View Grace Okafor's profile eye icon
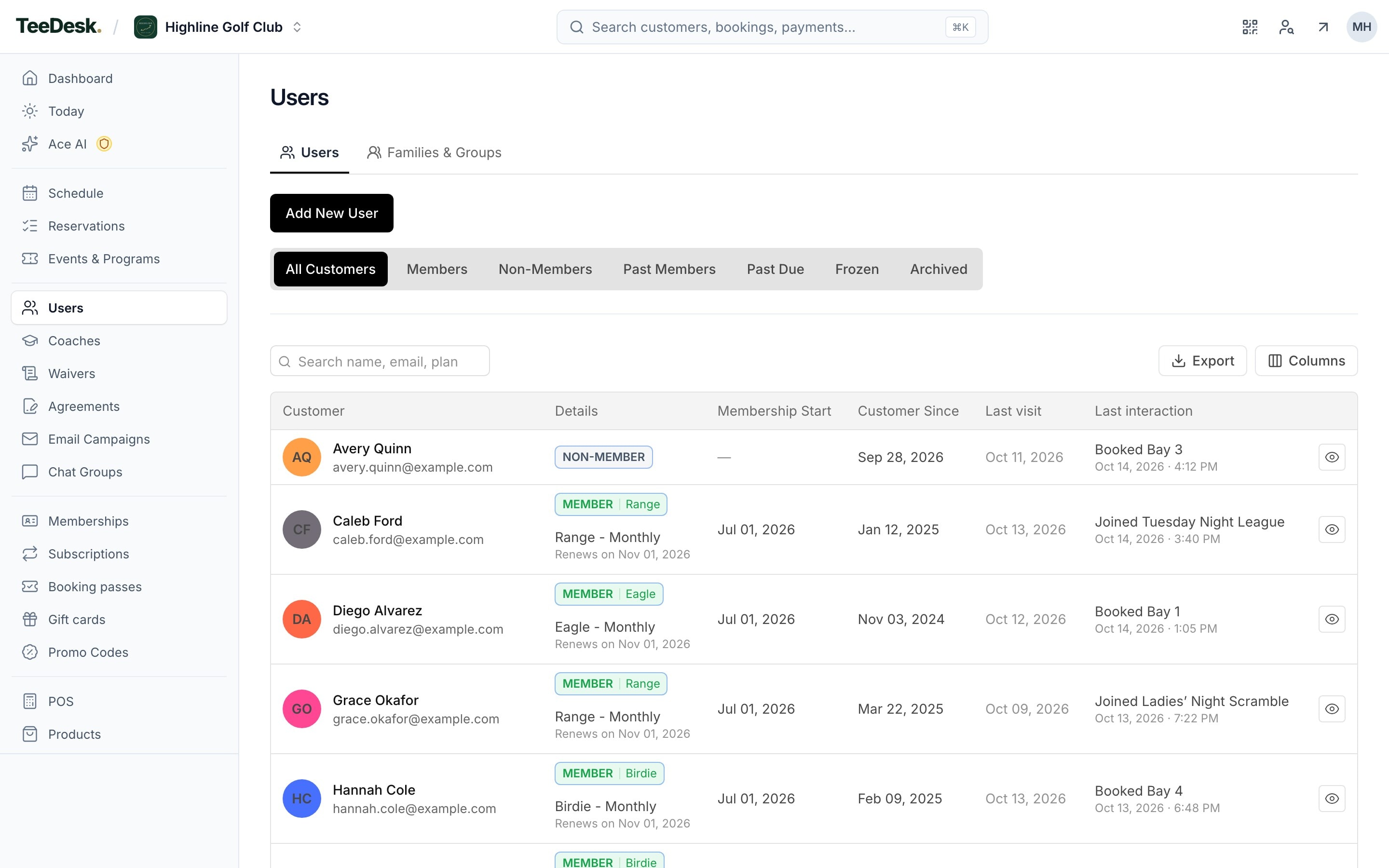This screenshot has width=1389, height=868. (x=1332, y=708)
